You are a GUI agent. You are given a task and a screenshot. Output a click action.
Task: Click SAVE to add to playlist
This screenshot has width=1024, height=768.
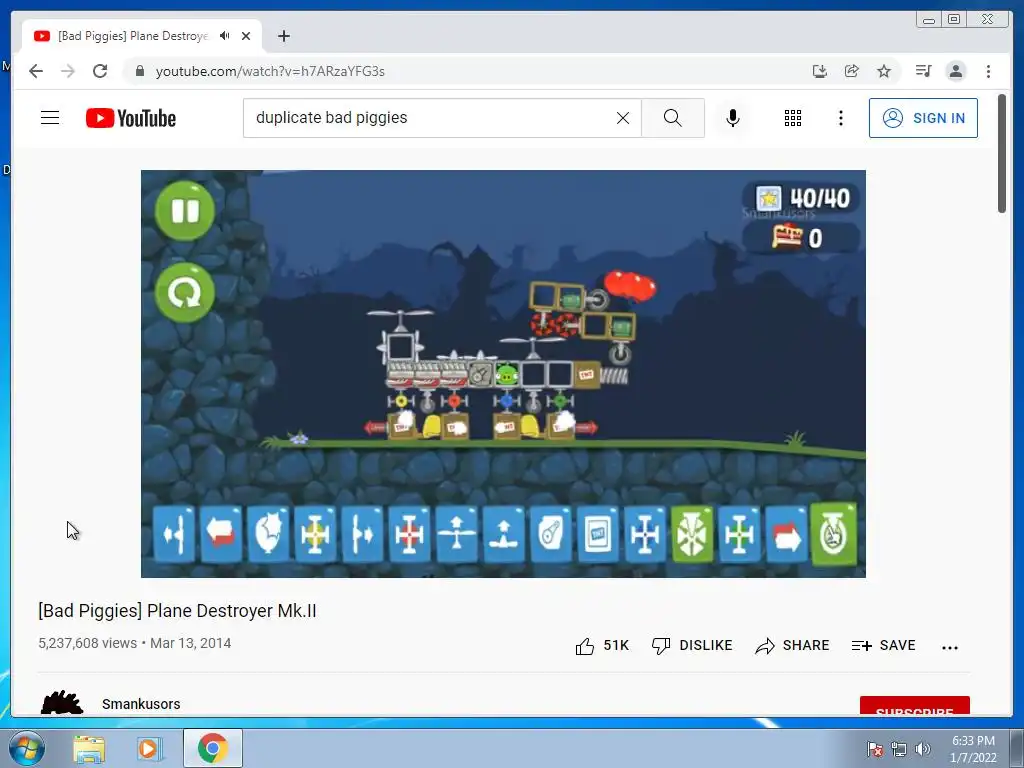(x=884, y=645)
